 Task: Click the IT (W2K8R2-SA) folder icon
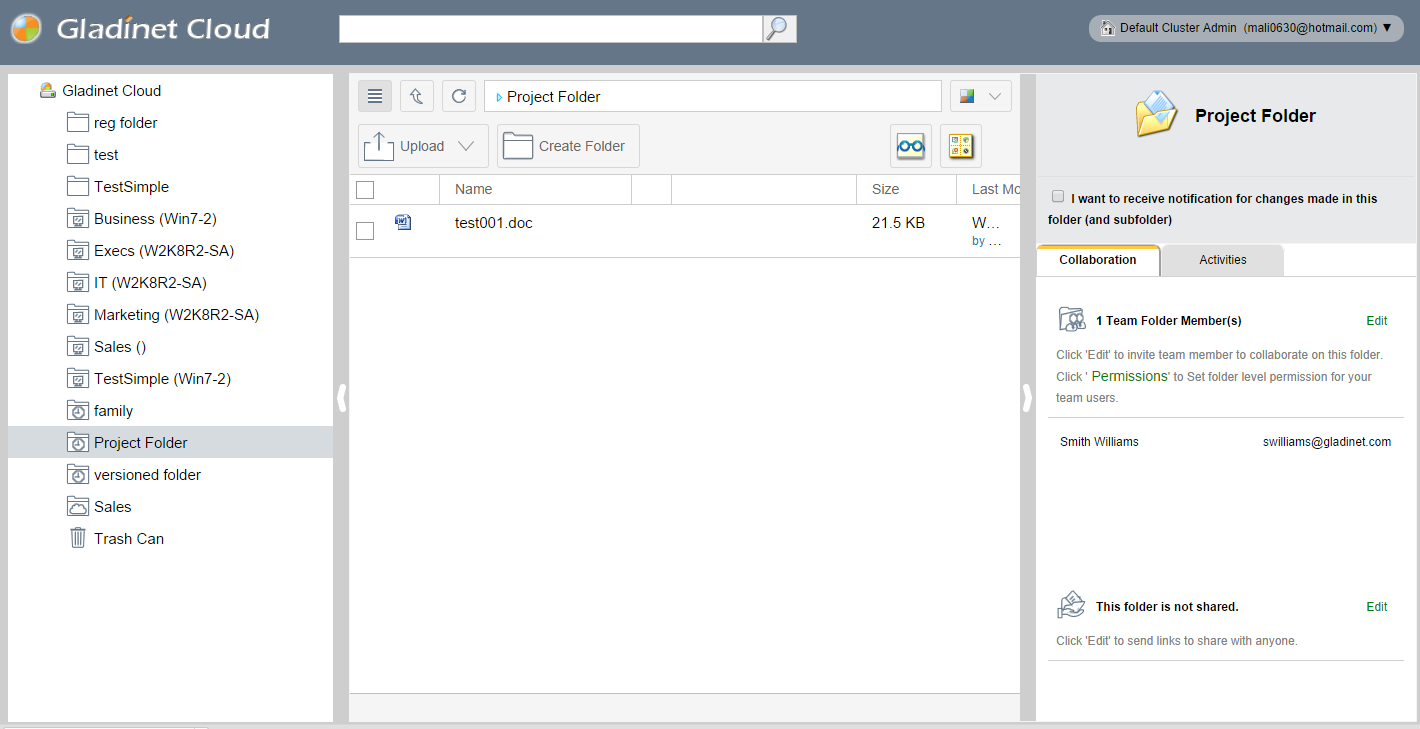[x=78, y=282]
